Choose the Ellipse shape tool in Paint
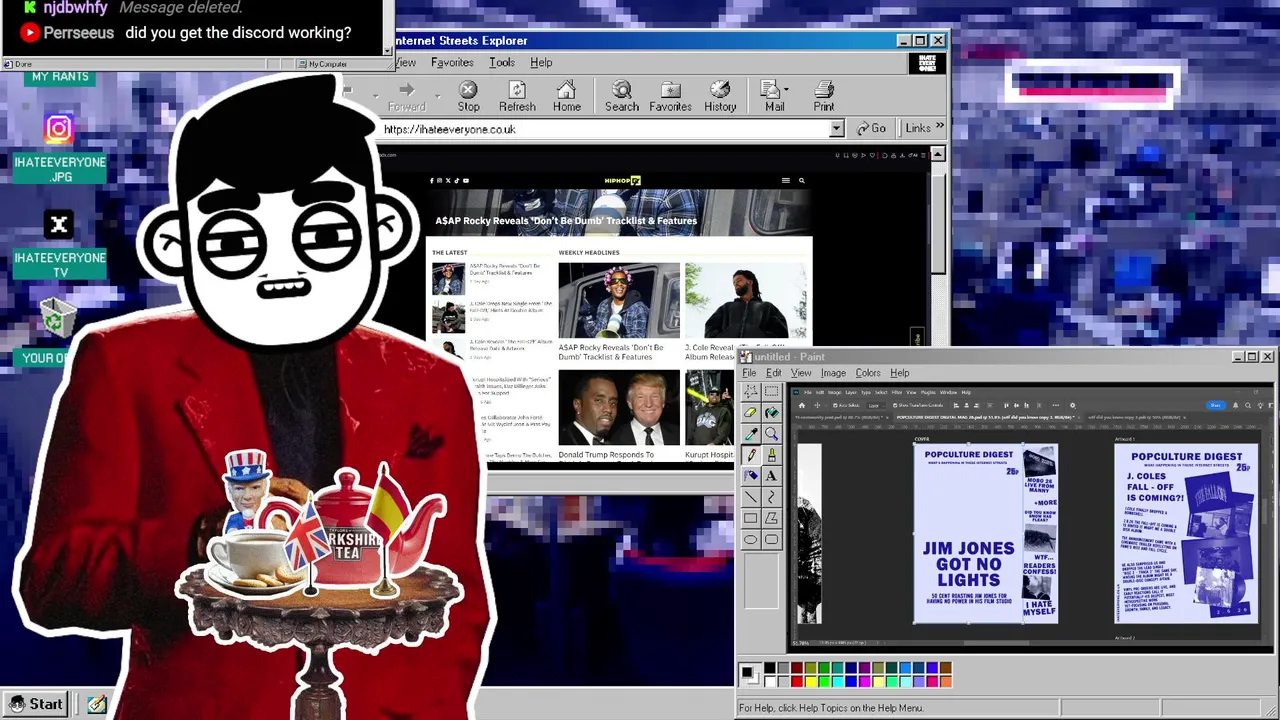This screenshot has width=1280, height=720. coord(750,539)
